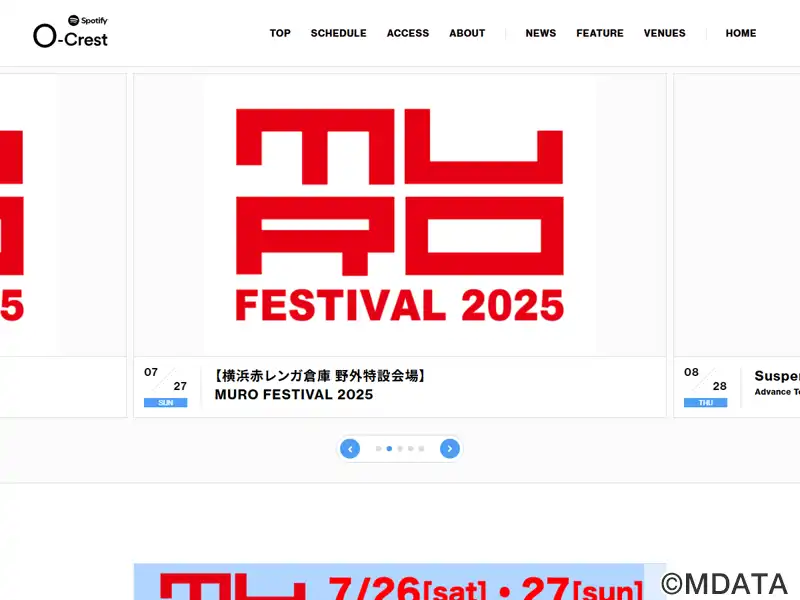Select the second carousel pagination dot
Image resolution: width=800 pixels, height=600 pixels.
389,449
